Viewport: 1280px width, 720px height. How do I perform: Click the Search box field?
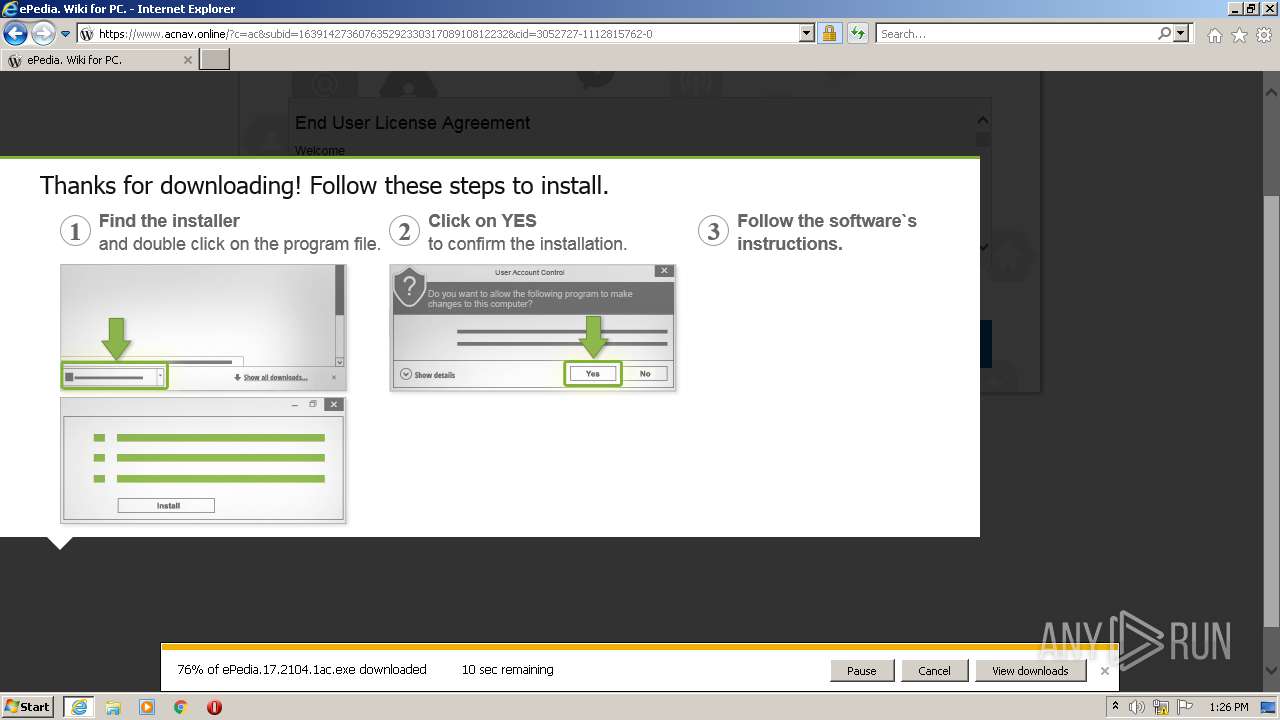point(1015,34)
